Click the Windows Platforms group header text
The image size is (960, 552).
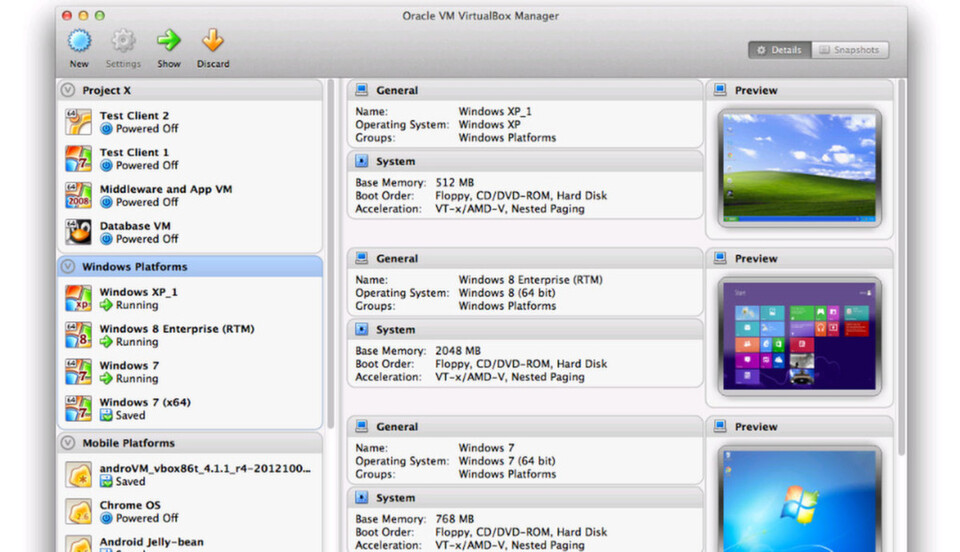tap(135, 267)
